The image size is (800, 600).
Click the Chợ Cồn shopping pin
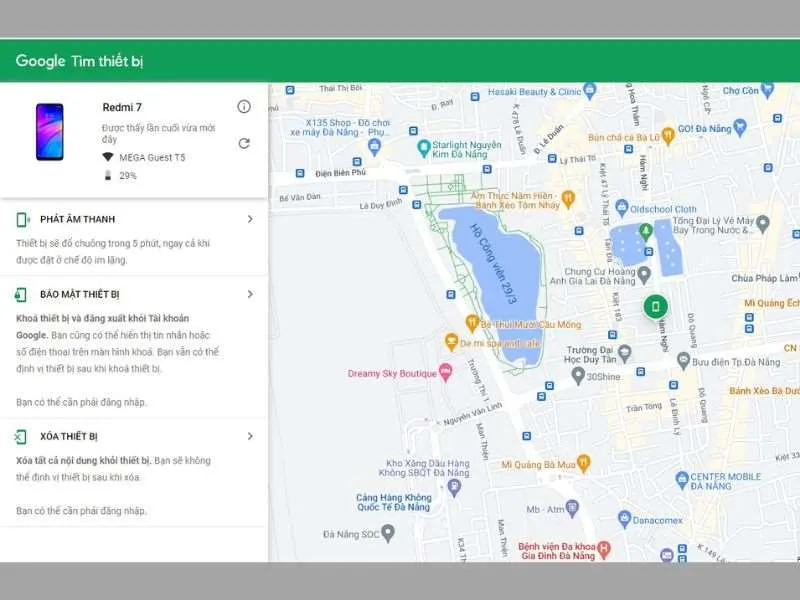[x=767, y=90]
